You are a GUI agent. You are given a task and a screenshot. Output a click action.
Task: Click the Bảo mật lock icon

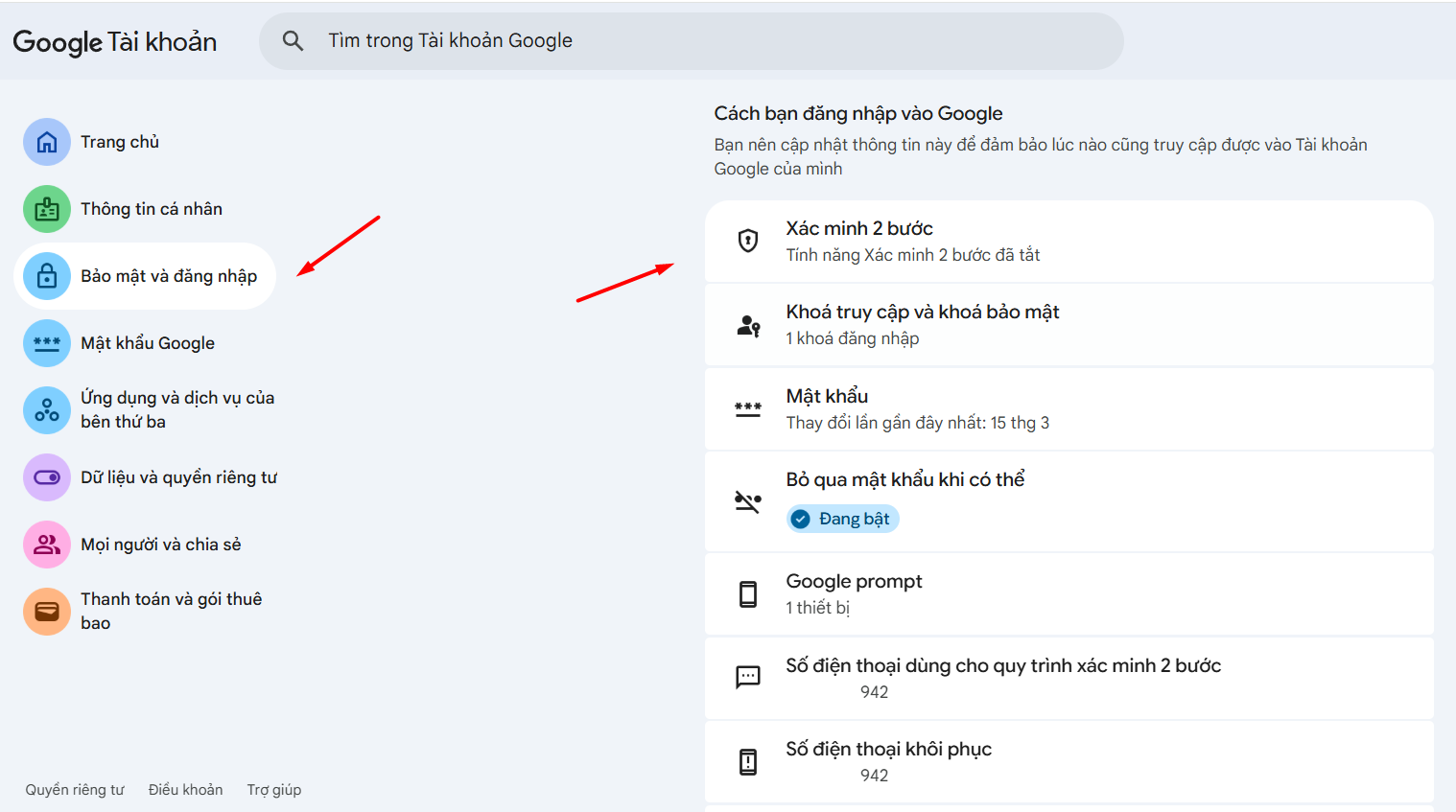[47, 276]
